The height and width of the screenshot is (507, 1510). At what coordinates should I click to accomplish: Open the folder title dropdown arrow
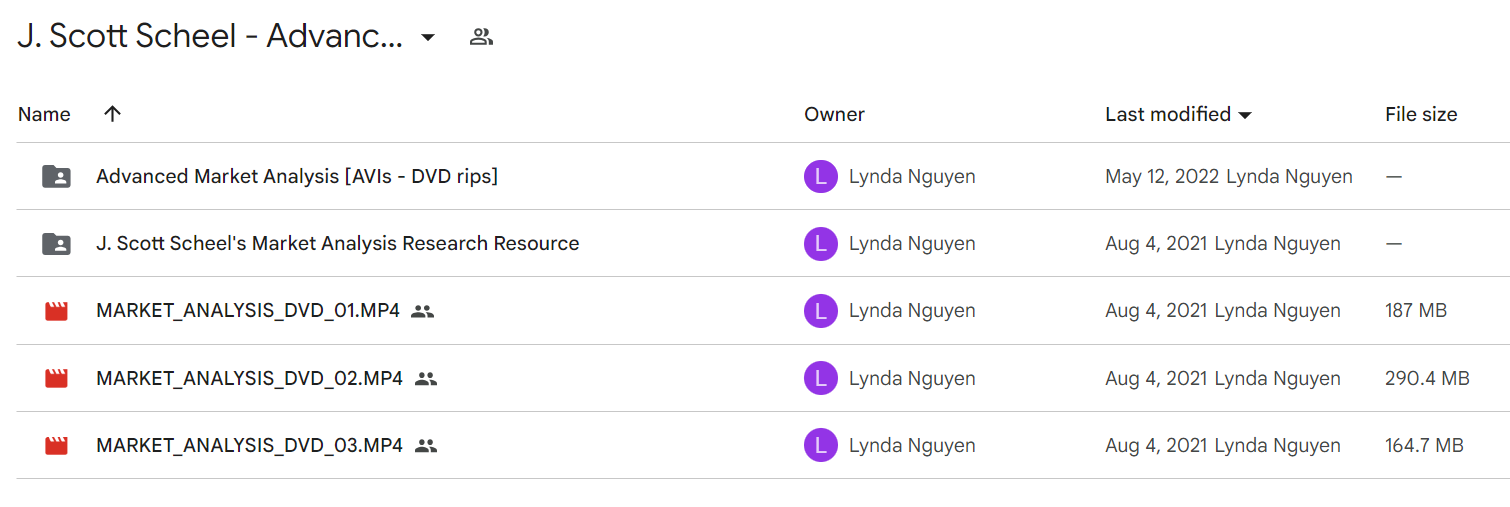428,38
